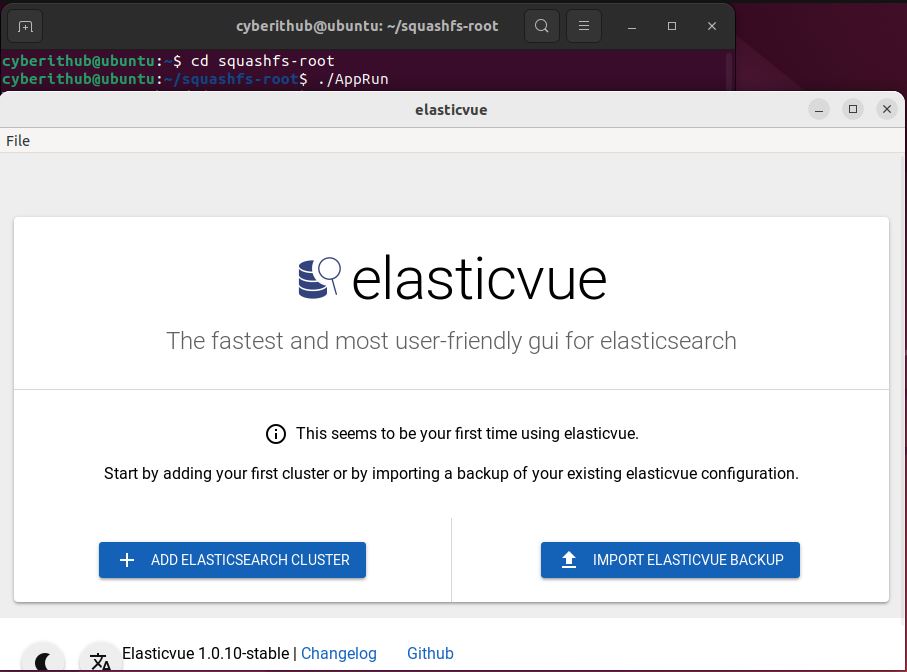The height and width of the screenshot is (672, 907).
Task: Open the terminal hamburger menu
Action: [584, 26]
